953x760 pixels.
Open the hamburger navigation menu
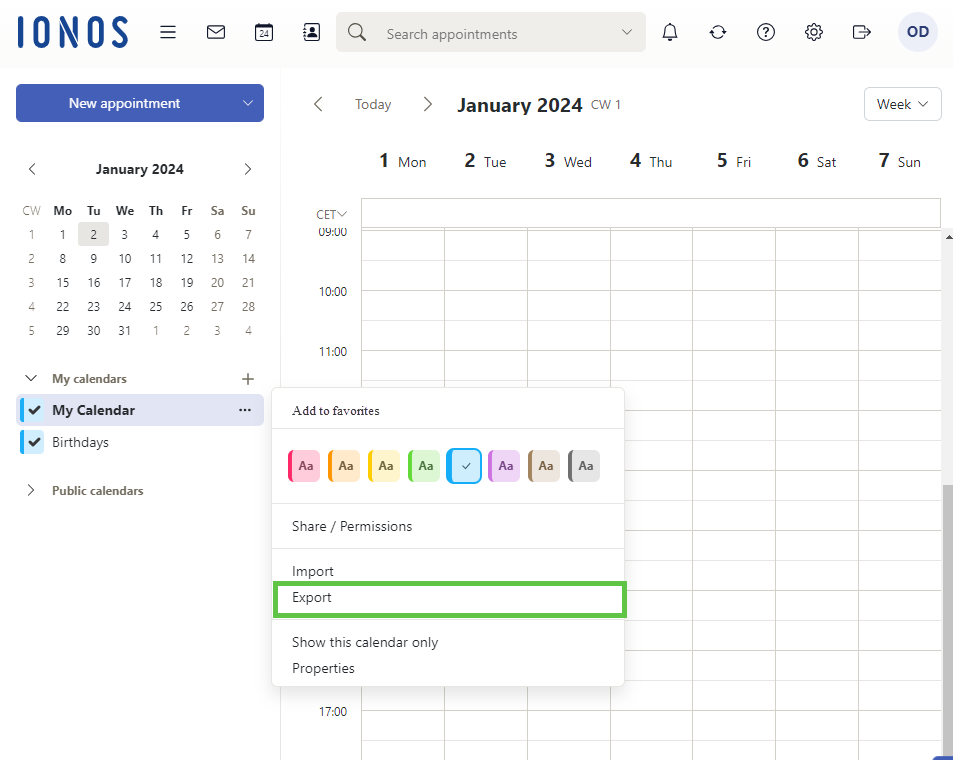click(168, 32)
